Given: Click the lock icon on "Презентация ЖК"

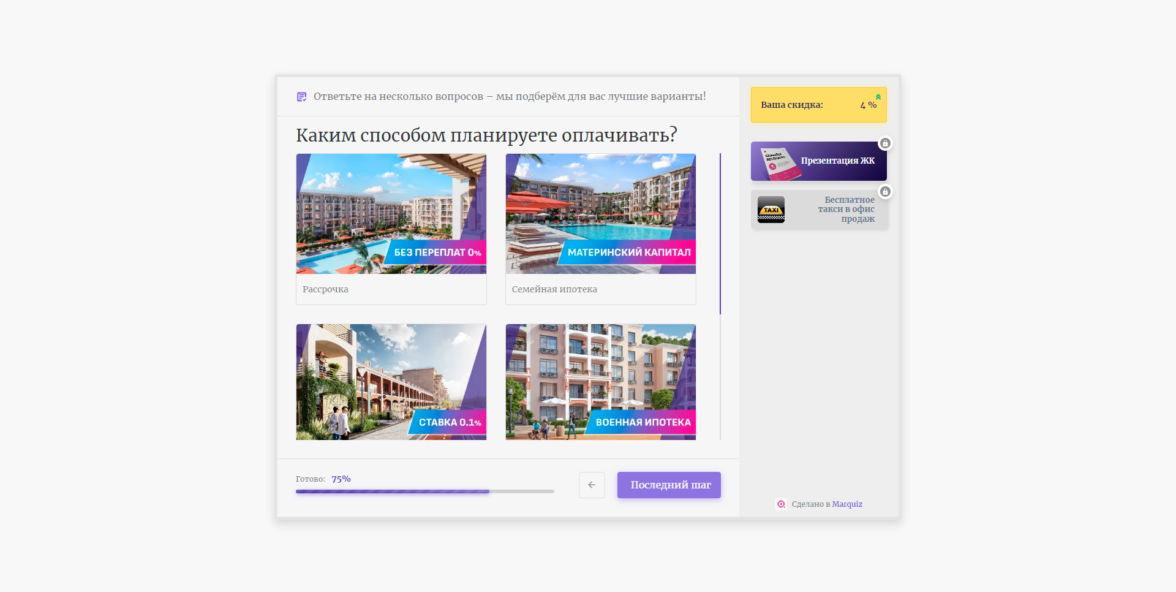Looking at the screenshot, I should pos(885,143).
